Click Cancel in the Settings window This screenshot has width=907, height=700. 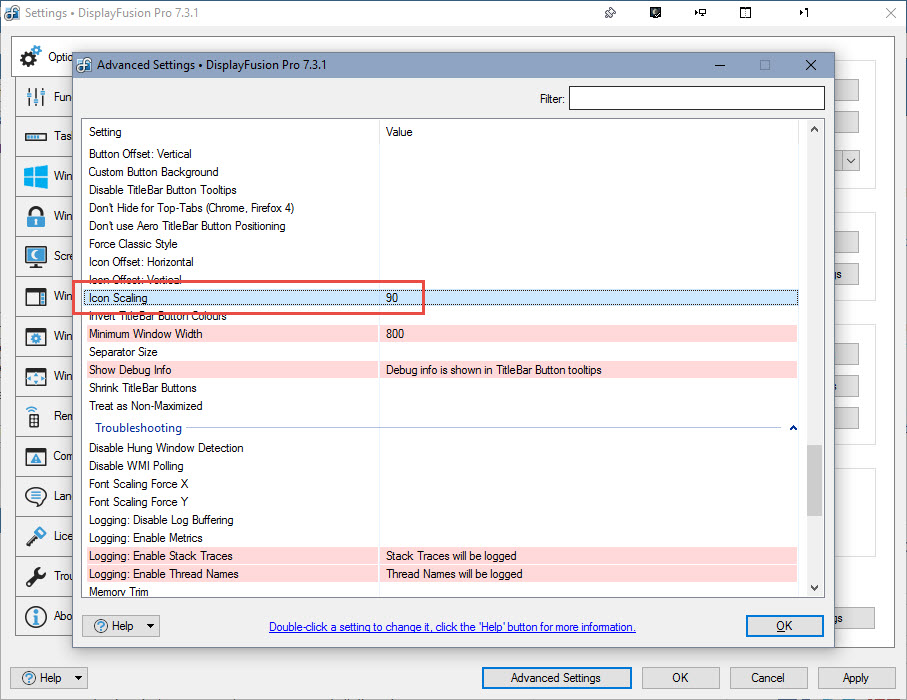pos(768,678)
